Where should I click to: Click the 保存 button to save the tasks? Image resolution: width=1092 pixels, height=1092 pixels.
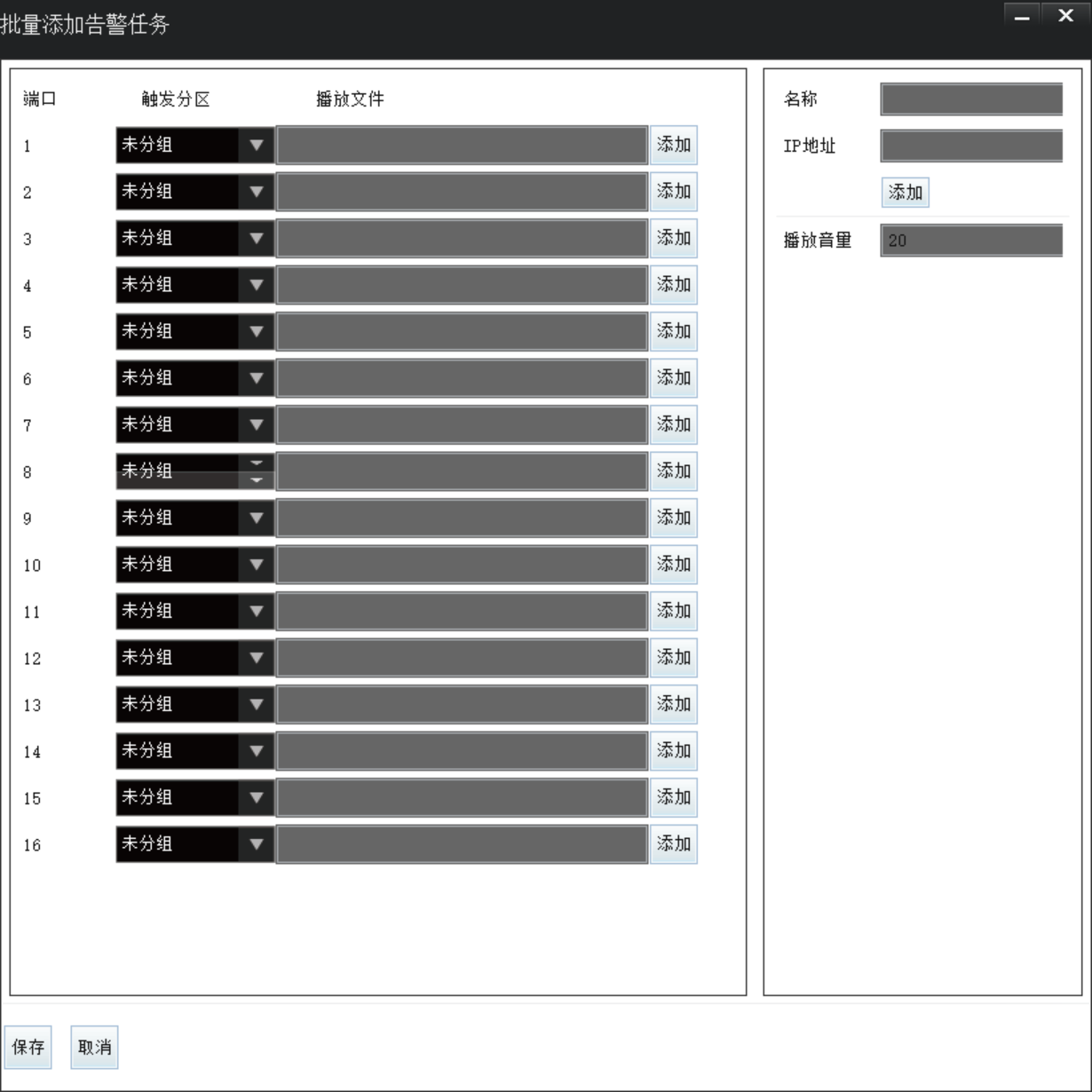28,1048
